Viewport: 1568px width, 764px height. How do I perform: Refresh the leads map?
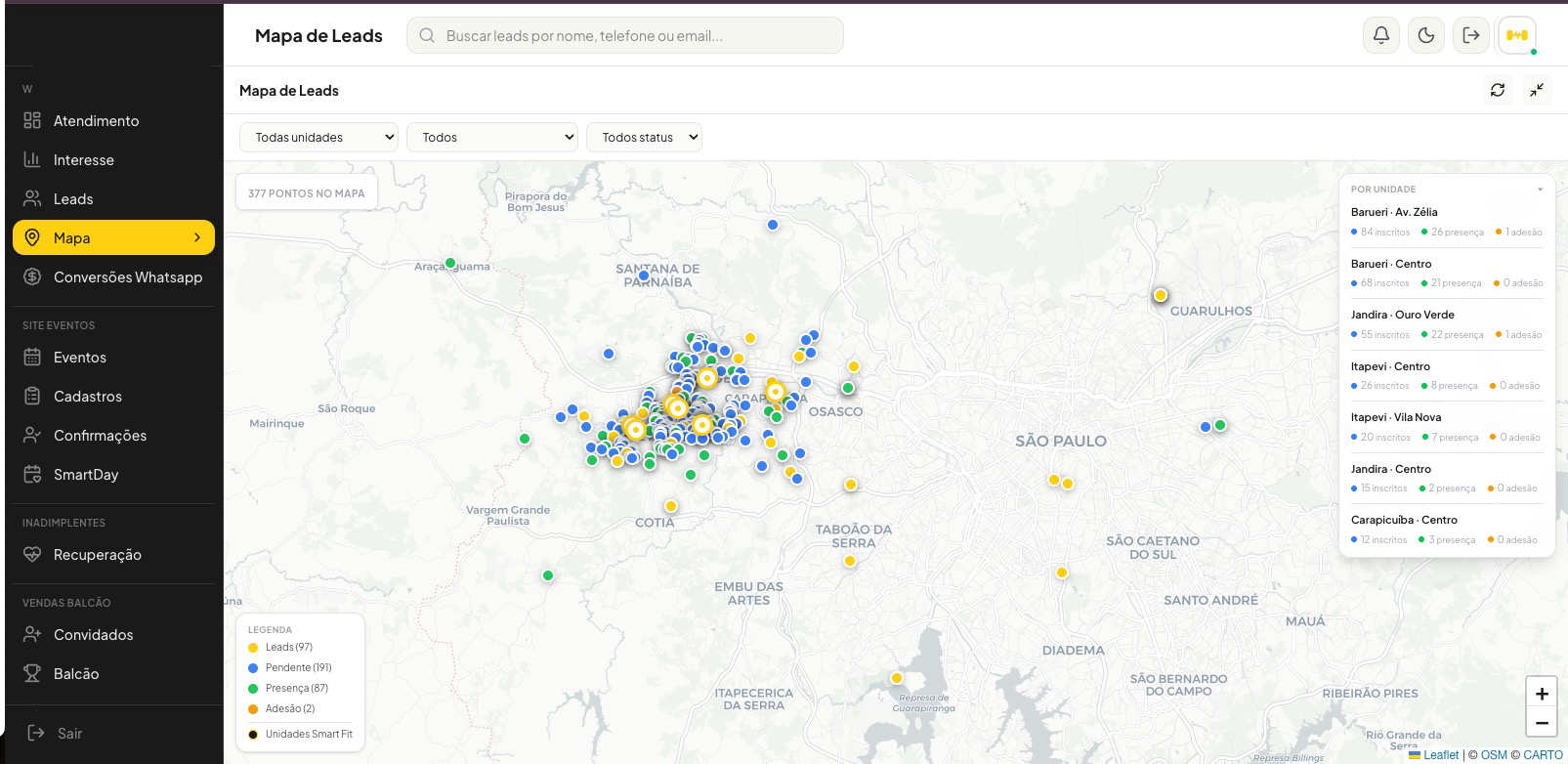1498,90
